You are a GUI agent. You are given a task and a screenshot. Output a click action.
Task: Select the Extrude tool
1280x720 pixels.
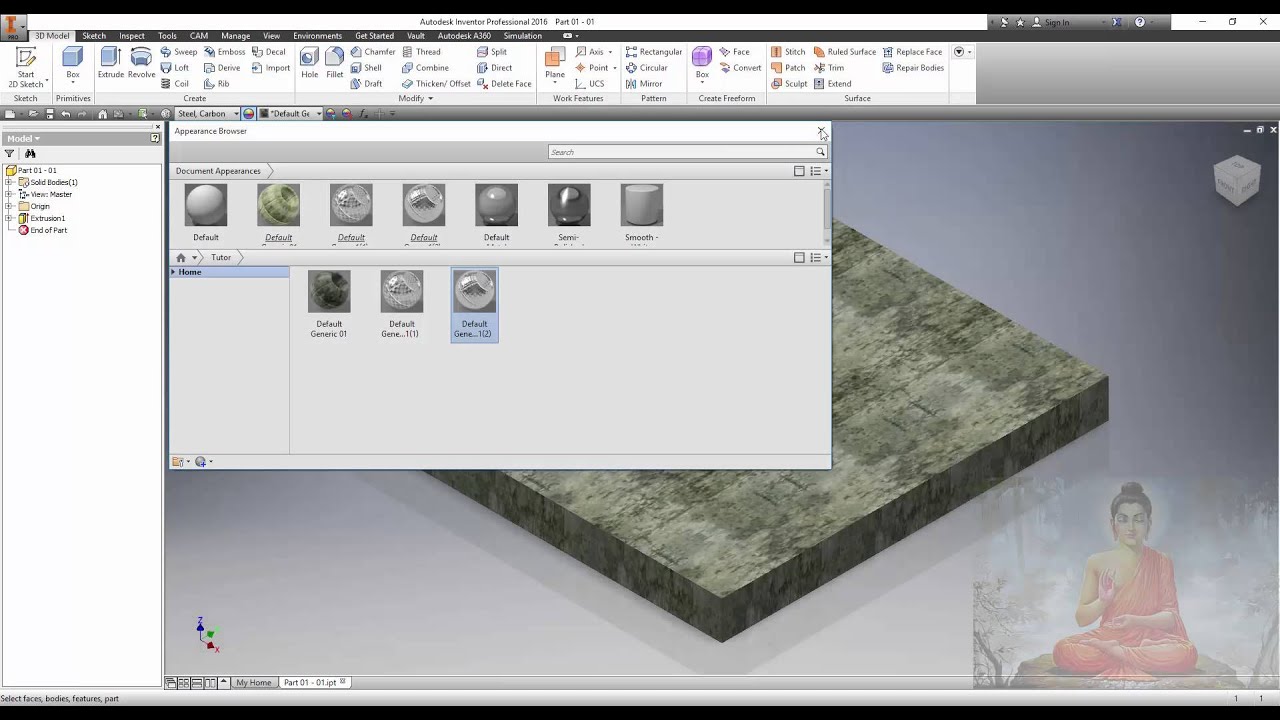pyautogui.click(x=111, y=63)
